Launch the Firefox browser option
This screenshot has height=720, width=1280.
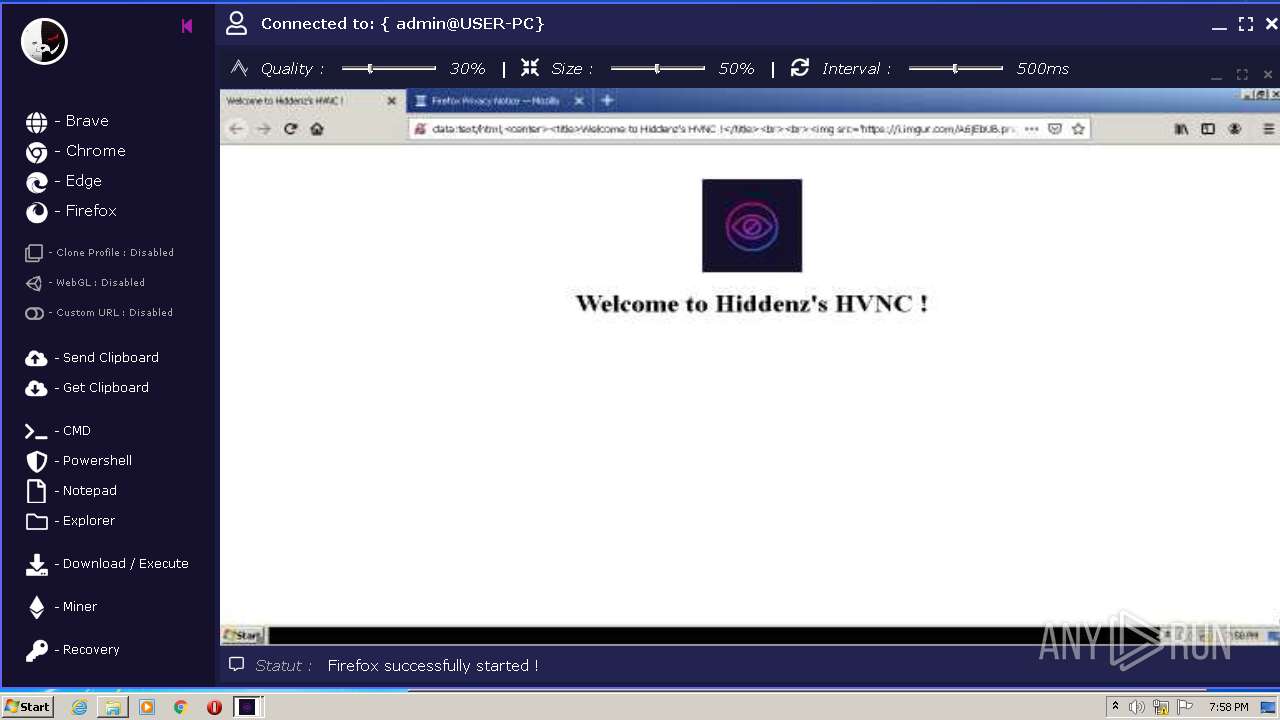[71, 211]
